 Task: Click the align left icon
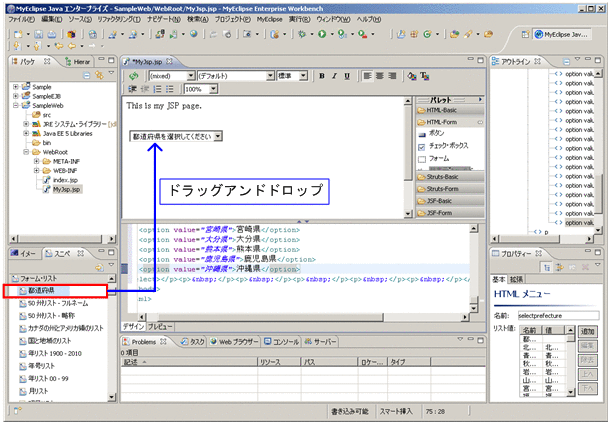click(368, 75)
